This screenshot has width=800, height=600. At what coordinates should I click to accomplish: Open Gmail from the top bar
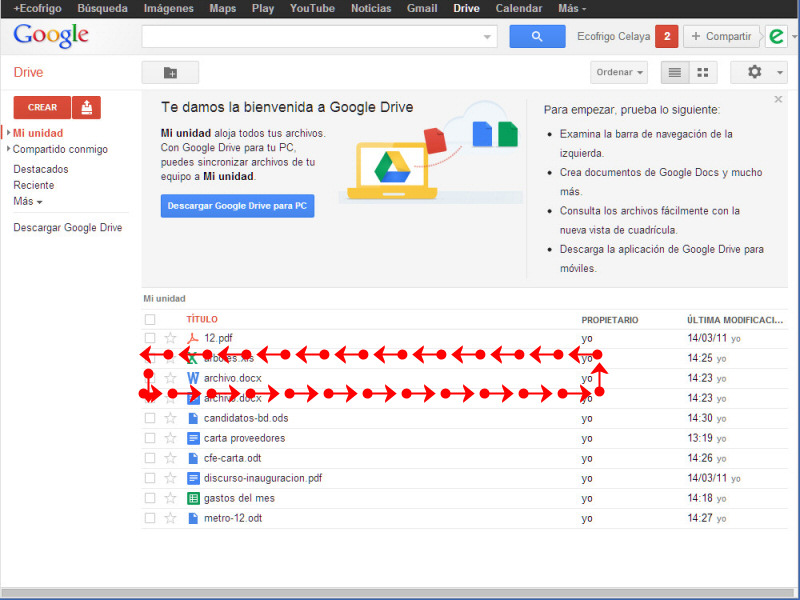click(422, 9)
